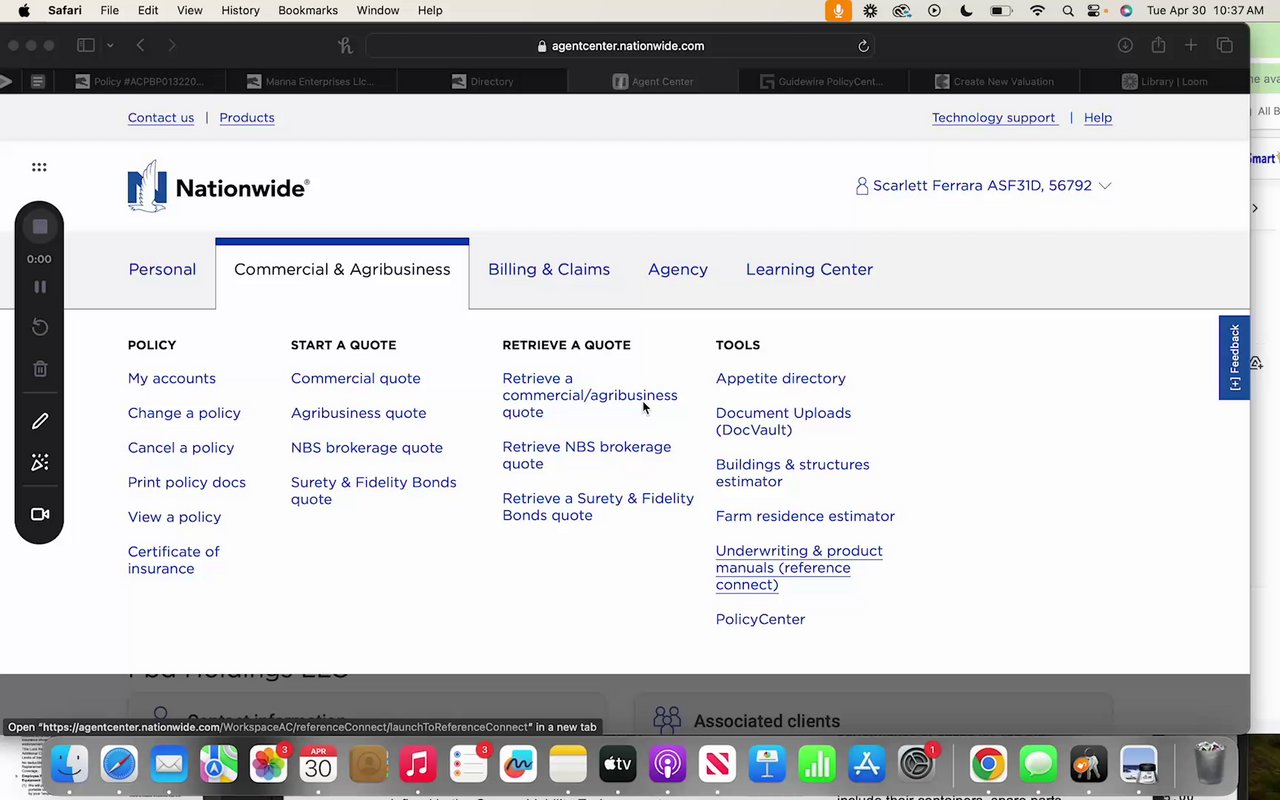Switch to the Directory tab
The width and height of the screenshot is (1280, 800).
[x=482, y=82]
